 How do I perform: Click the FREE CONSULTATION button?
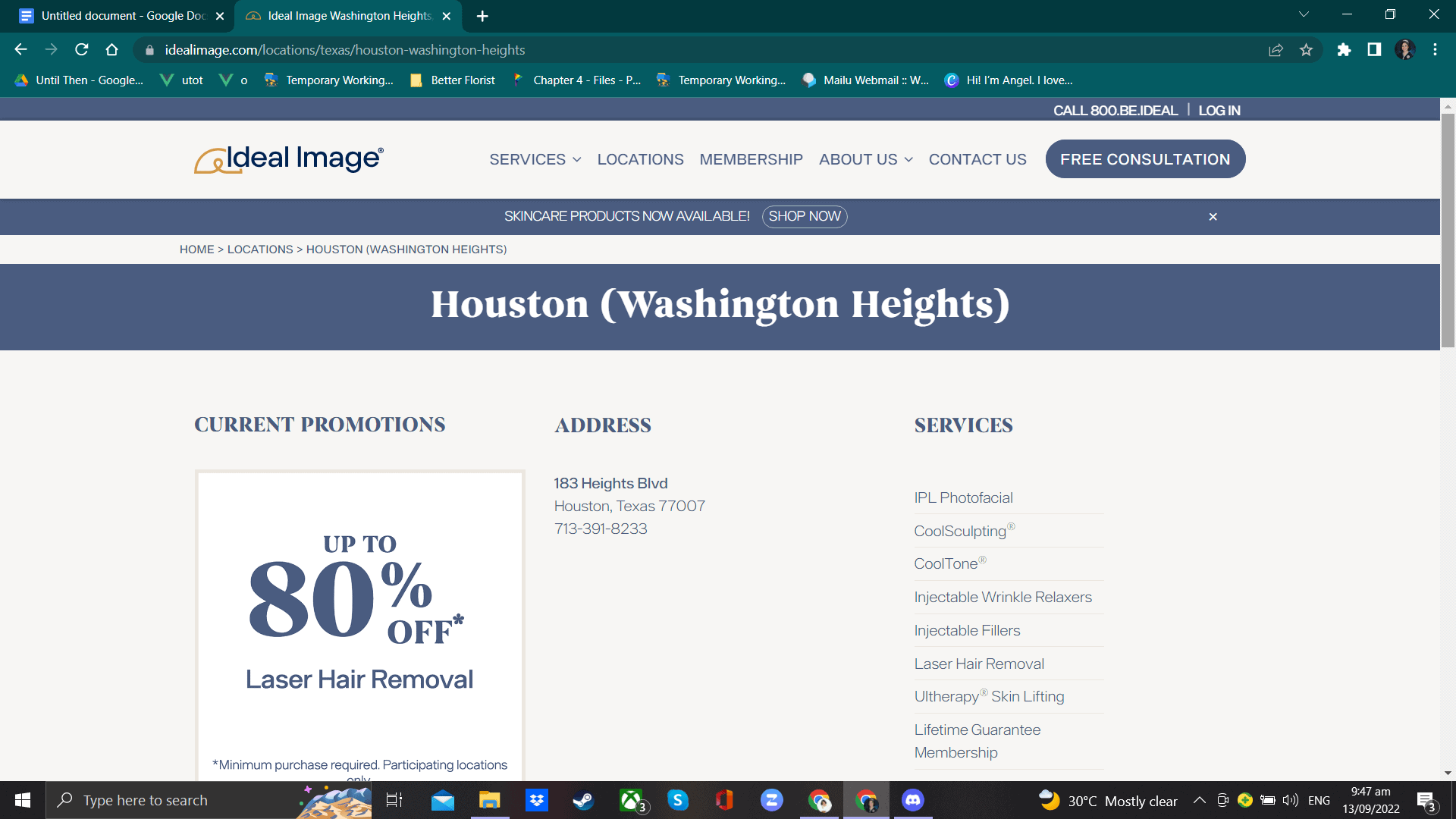point(1145,159)
